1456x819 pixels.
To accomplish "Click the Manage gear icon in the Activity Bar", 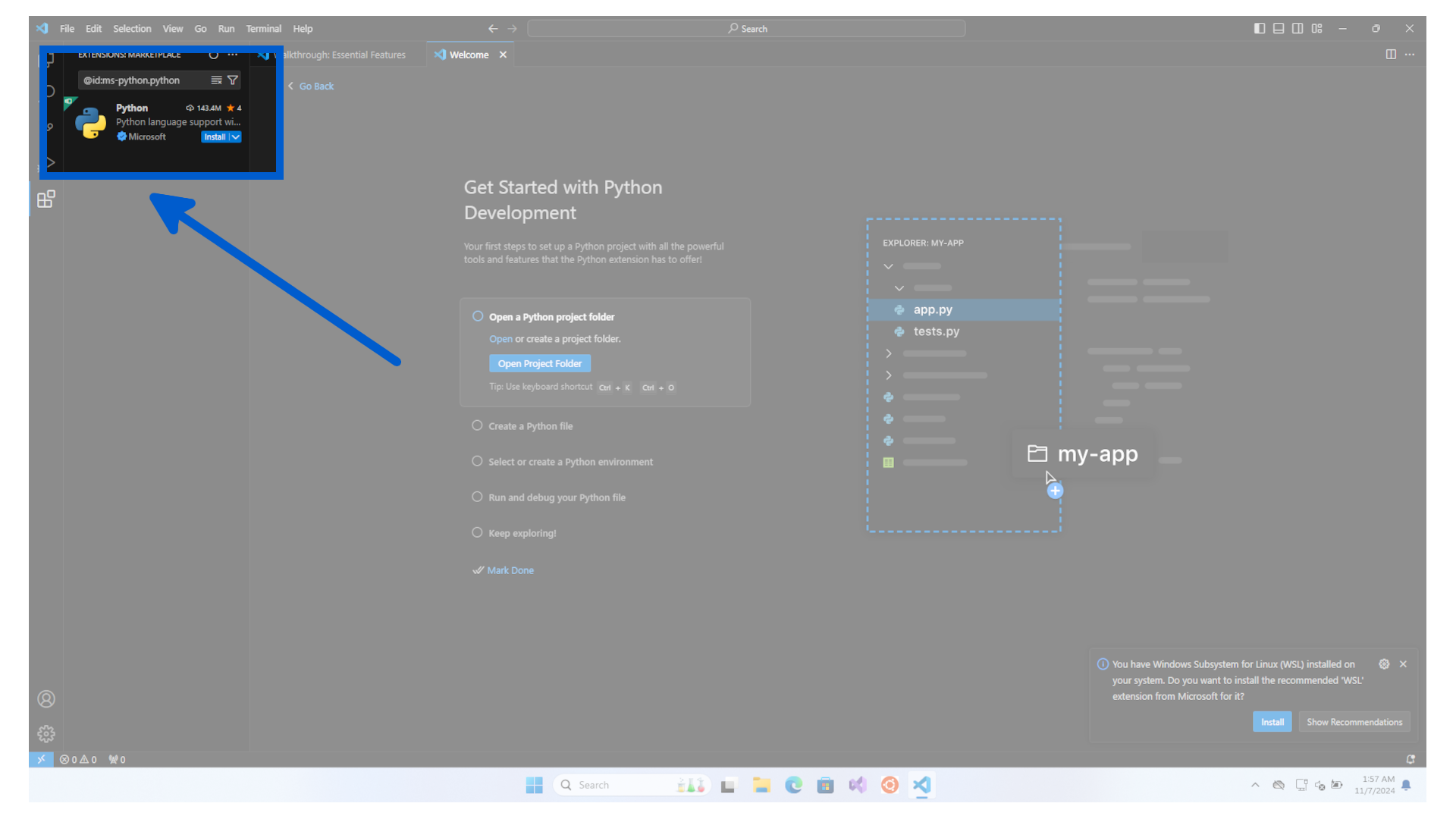I will click(x=45, y=733).
